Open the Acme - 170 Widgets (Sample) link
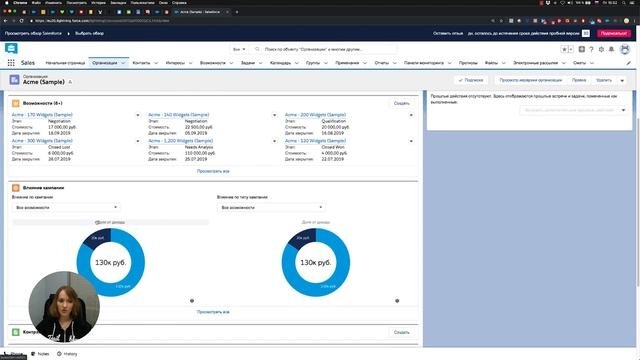 (42, 115)
